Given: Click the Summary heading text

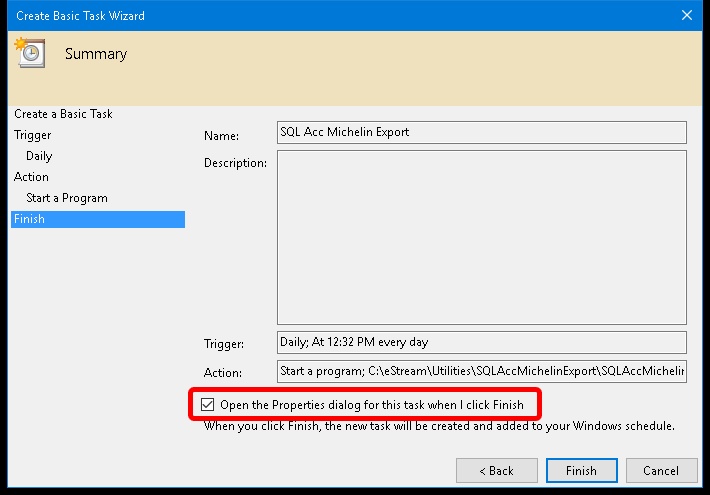Looking at the screenshot, I should (x=96, y=54).
